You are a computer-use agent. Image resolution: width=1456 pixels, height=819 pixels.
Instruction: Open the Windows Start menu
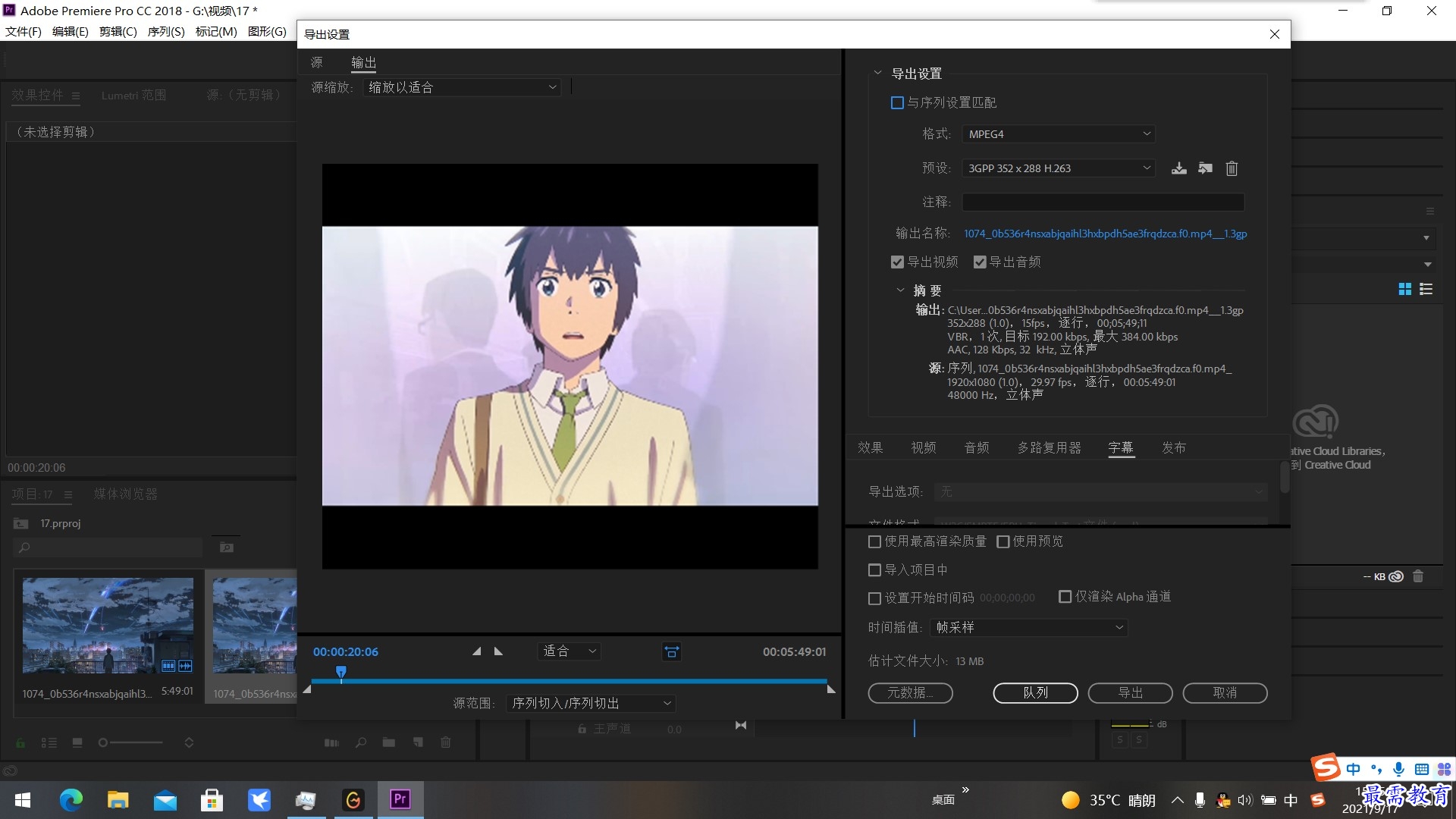coord(23,799)
